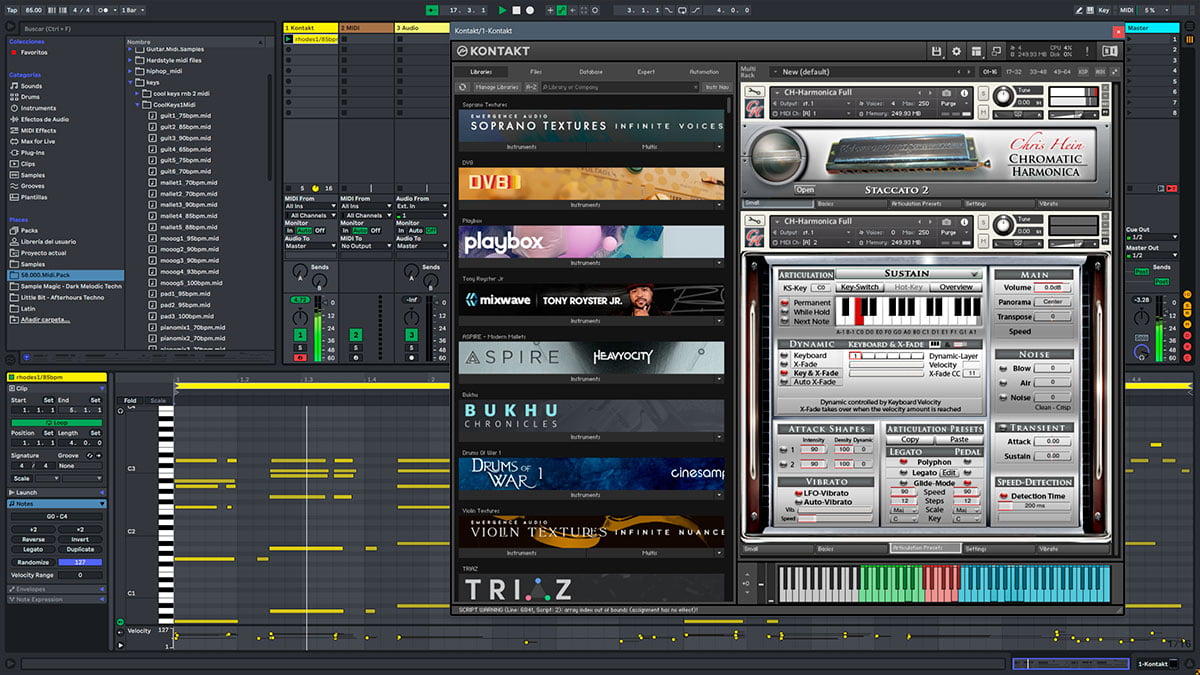1200x675 pixels.
Task: Click Reverse in clip Notes panel
Action: [33, 539]
